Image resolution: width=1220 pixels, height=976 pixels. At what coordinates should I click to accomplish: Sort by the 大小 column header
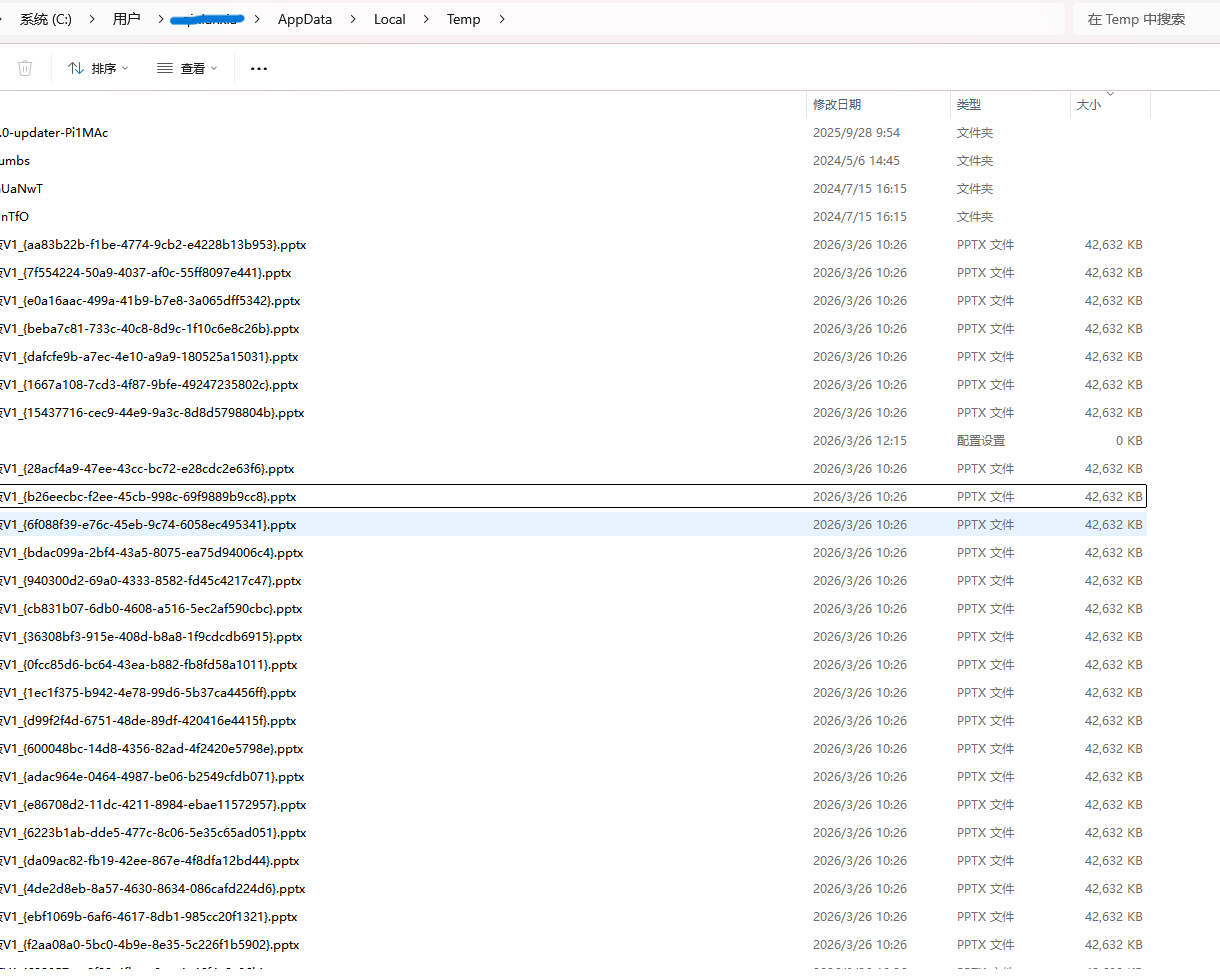1110,104
